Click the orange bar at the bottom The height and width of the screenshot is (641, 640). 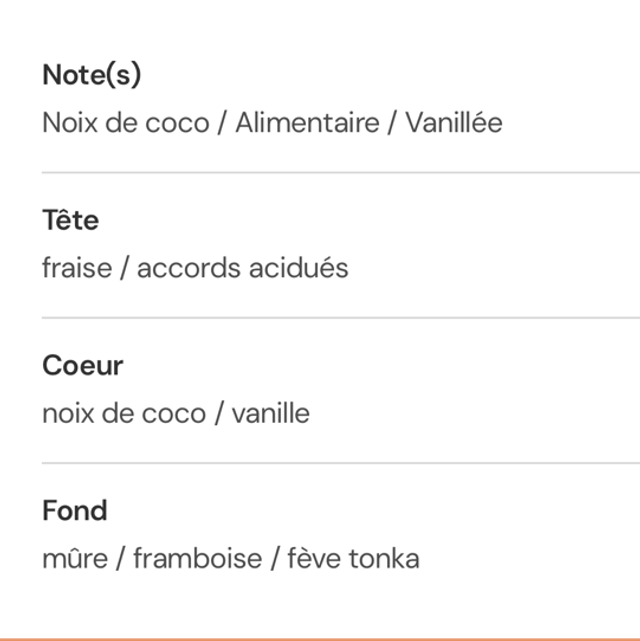click(320, 637)
